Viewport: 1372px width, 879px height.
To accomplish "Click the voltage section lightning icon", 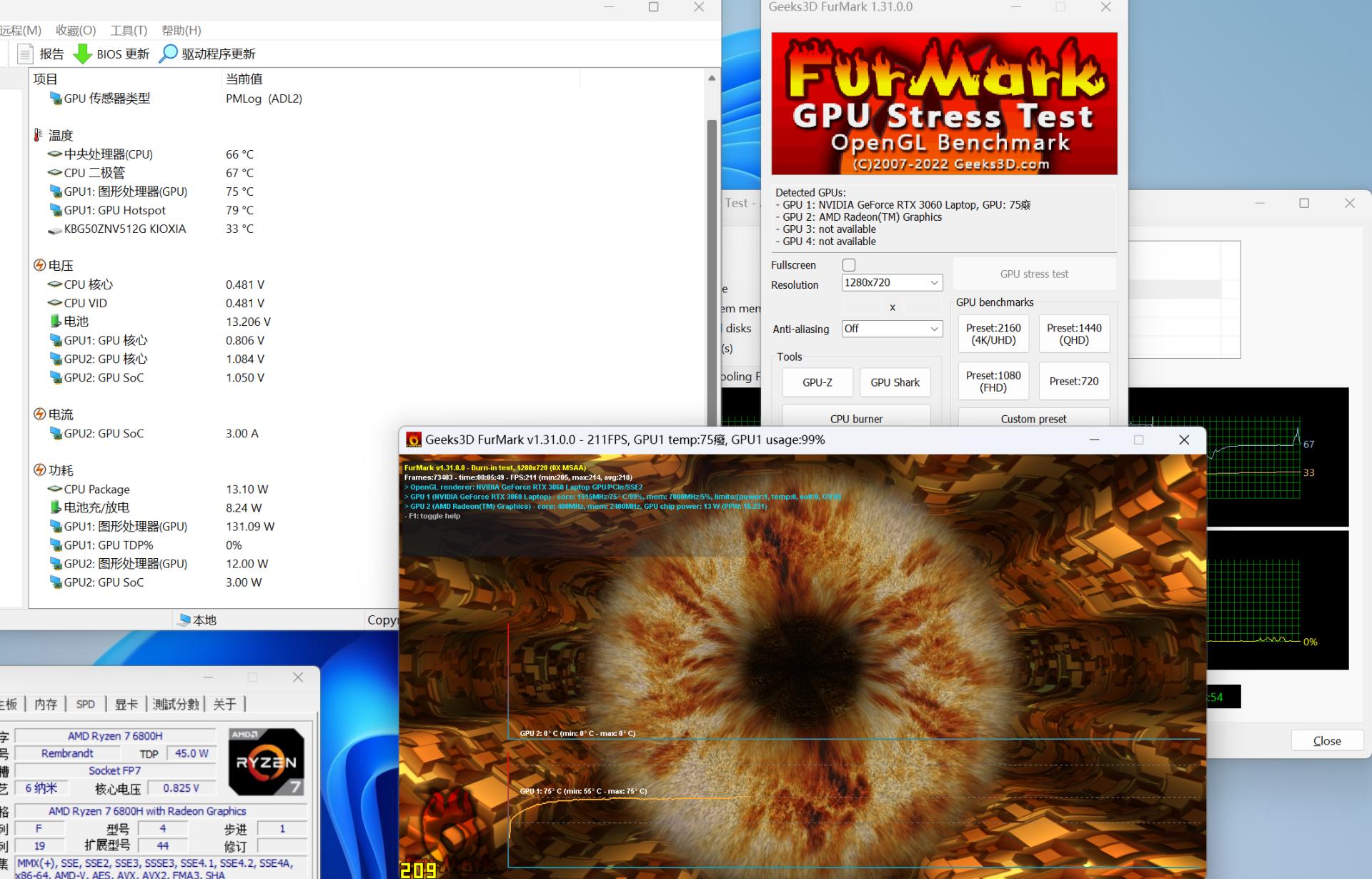I will (40, 265).
